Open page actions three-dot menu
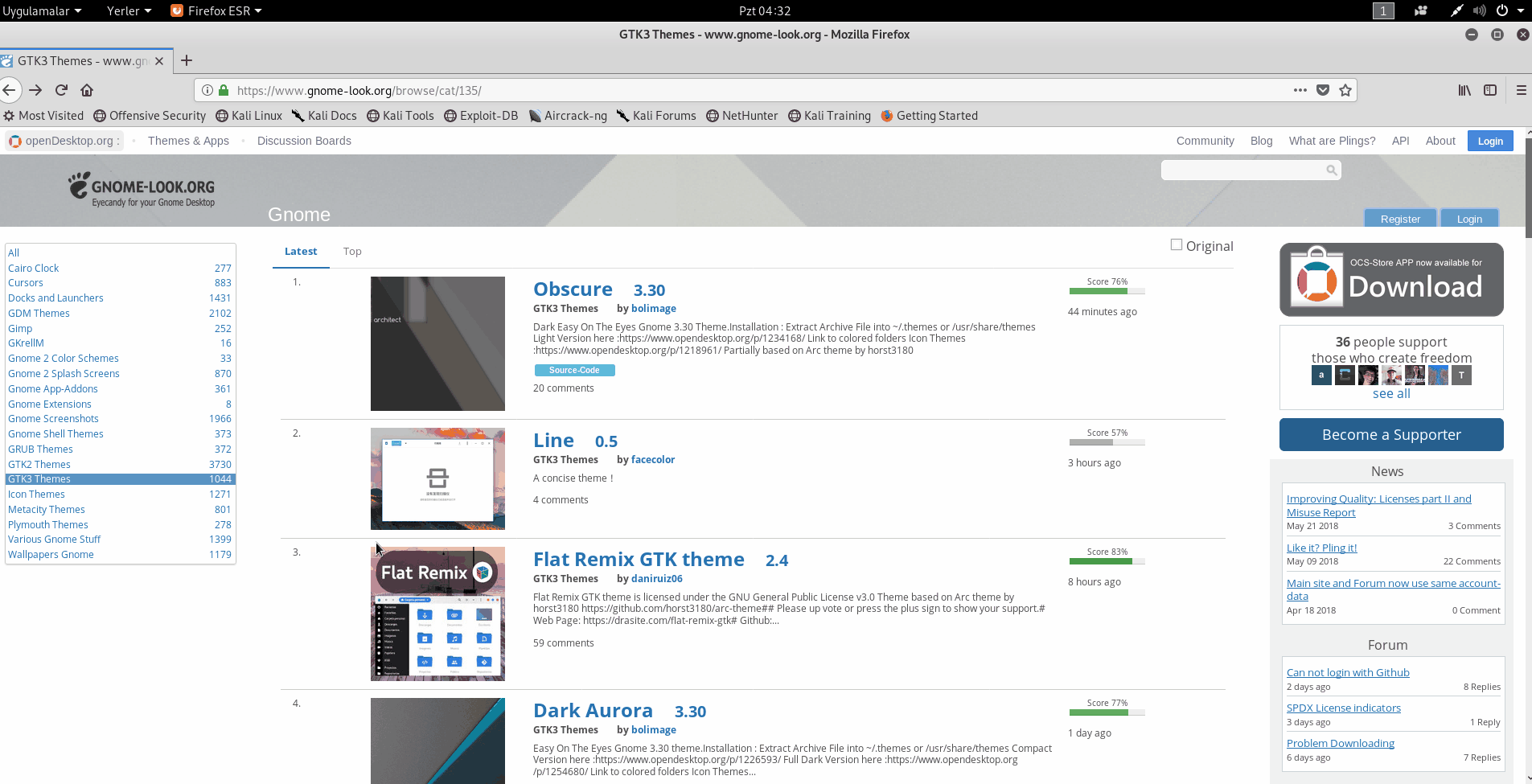Image resolution: width=1532 pixels, height=784 pixels. point(1300,90)
